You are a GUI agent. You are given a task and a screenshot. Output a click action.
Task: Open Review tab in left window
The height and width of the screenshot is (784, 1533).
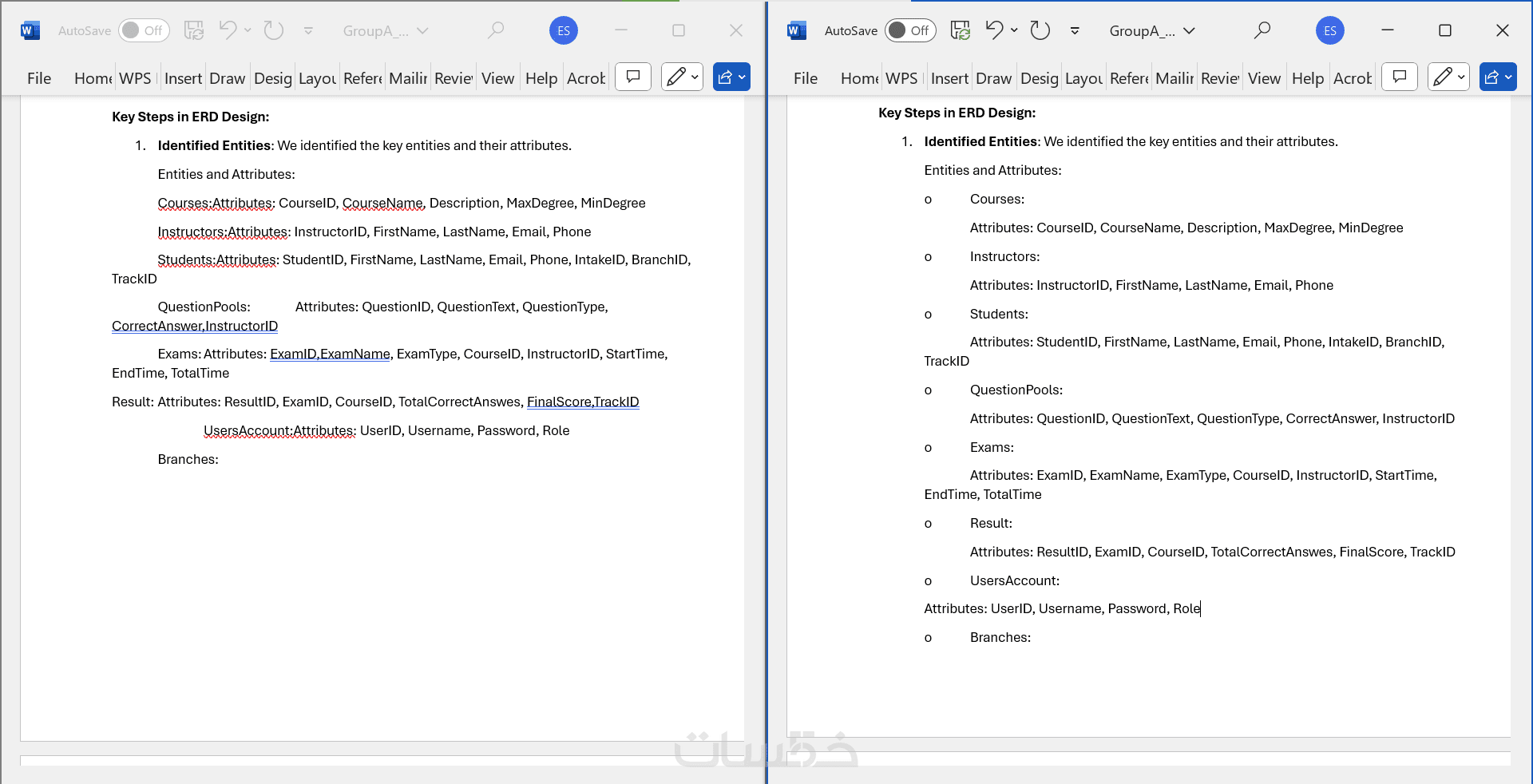point(454,78)
